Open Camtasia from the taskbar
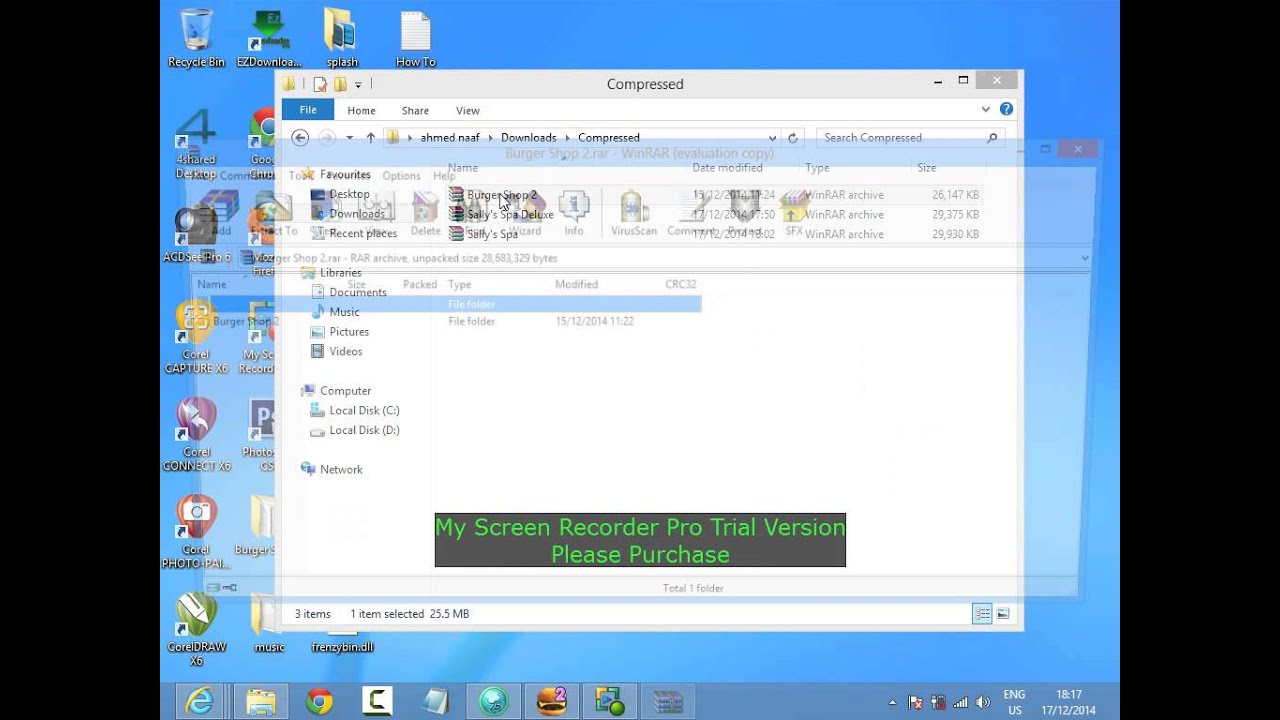The height and width of the screenshot is (720, 1280). (x=377, y=702)
